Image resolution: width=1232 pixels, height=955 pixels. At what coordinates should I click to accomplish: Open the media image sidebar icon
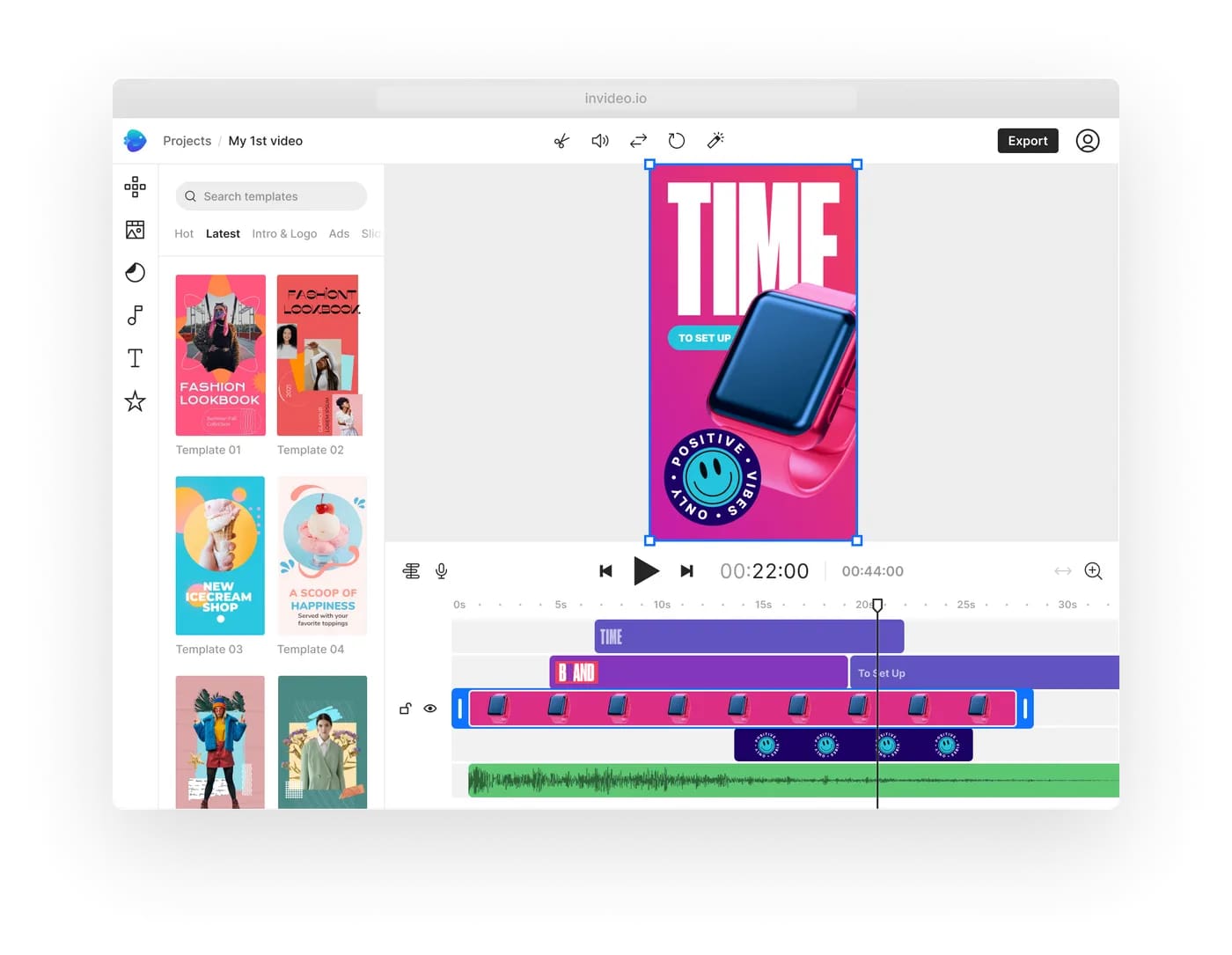coord(135,230)
